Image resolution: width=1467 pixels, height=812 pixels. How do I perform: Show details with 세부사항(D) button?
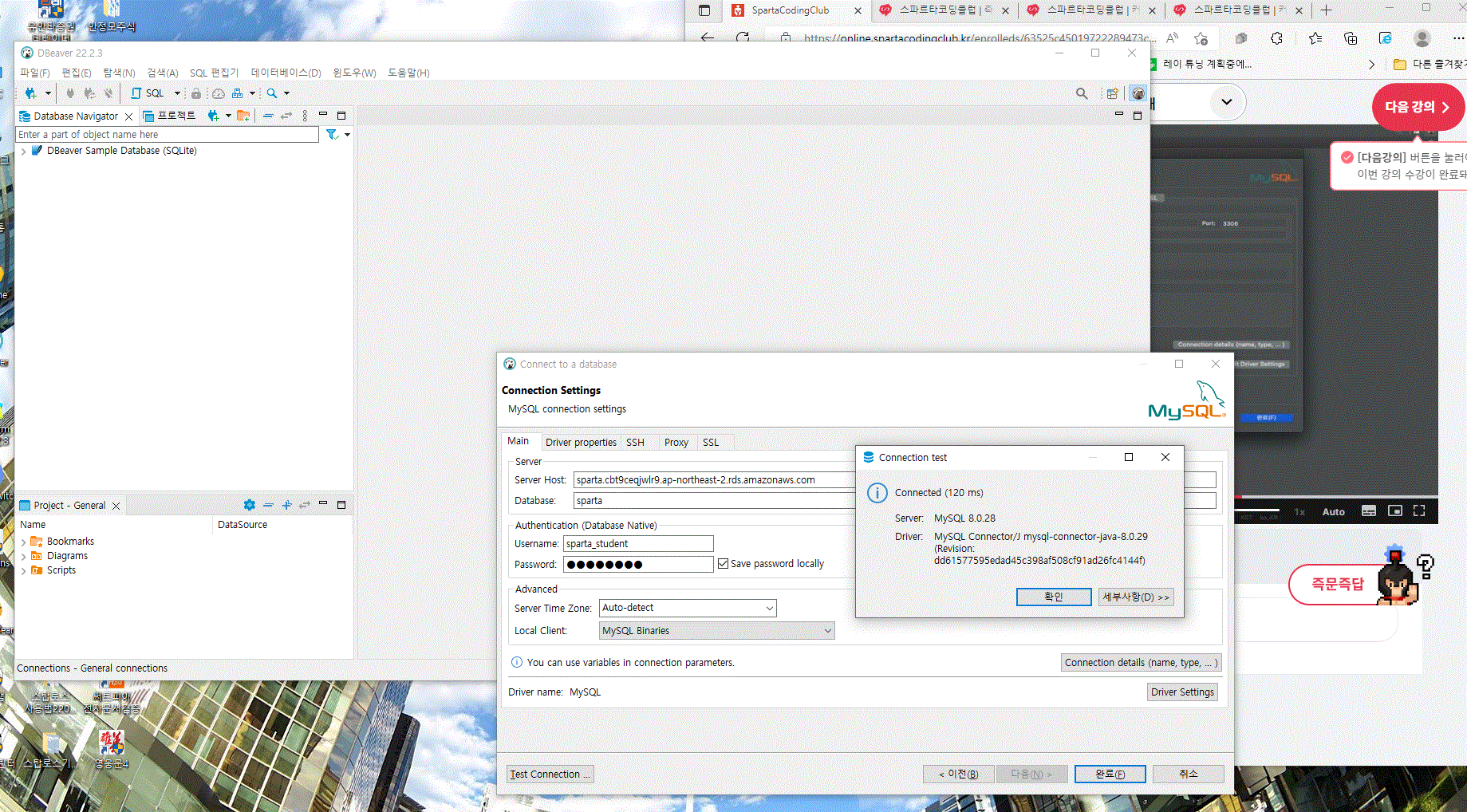(x=1136, y=597)
